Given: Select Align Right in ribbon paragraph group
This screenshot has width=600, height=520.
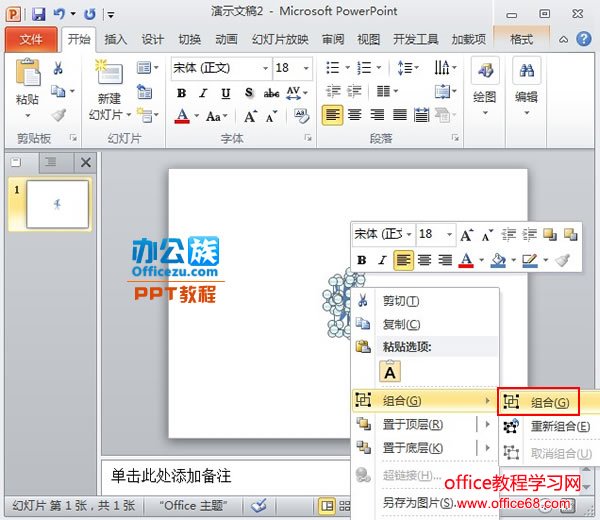Looking at the screenshot, I should click(x=377, y=115).
